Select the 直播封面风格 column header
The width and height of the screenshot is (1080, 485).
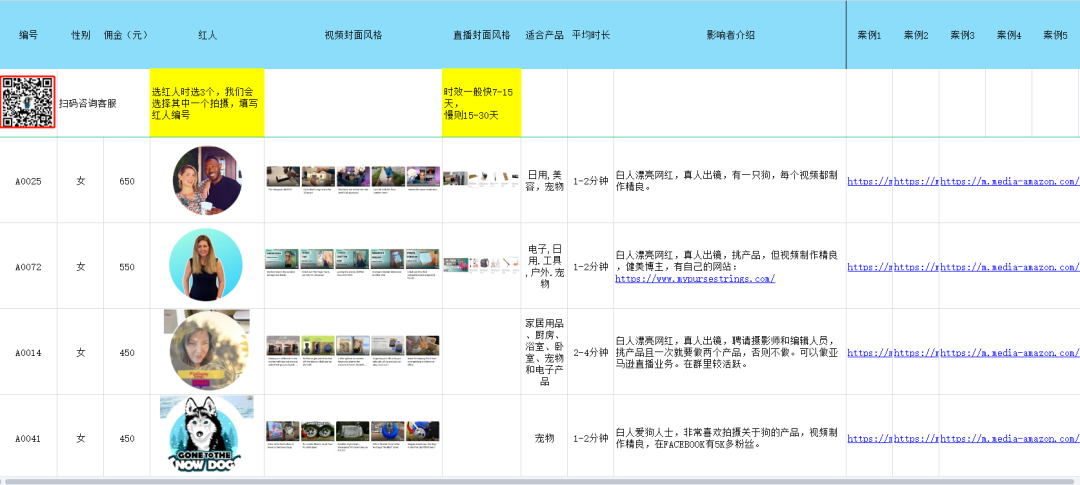[x=481, y=35]
